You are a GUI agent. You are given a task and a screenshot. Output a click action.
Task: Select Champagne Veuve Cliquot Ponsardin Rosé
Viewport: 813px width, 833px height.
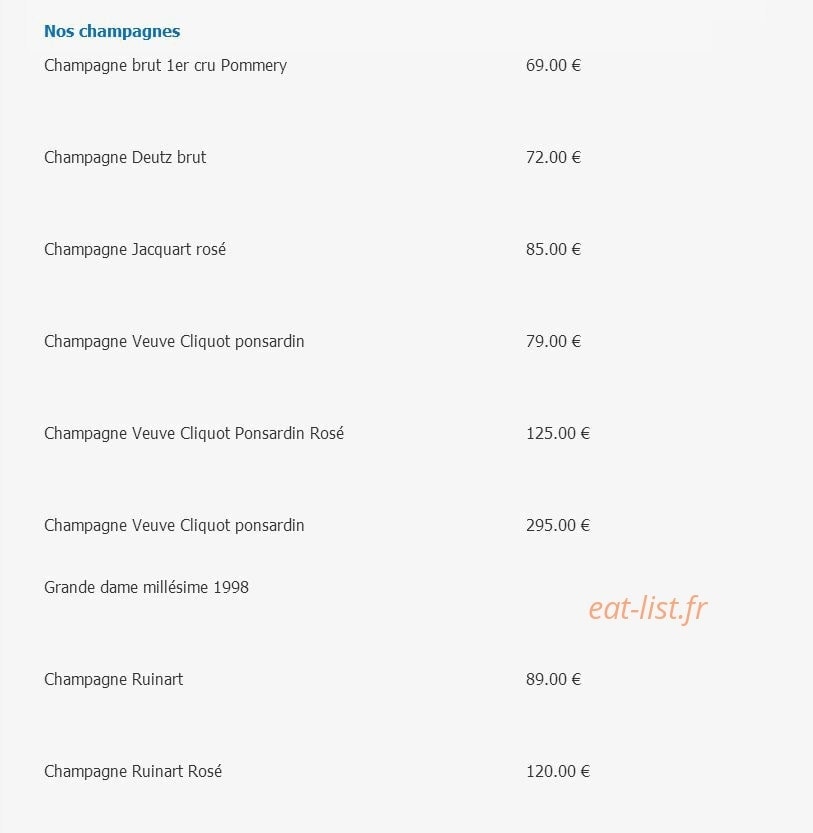click(x=194, y=434)
